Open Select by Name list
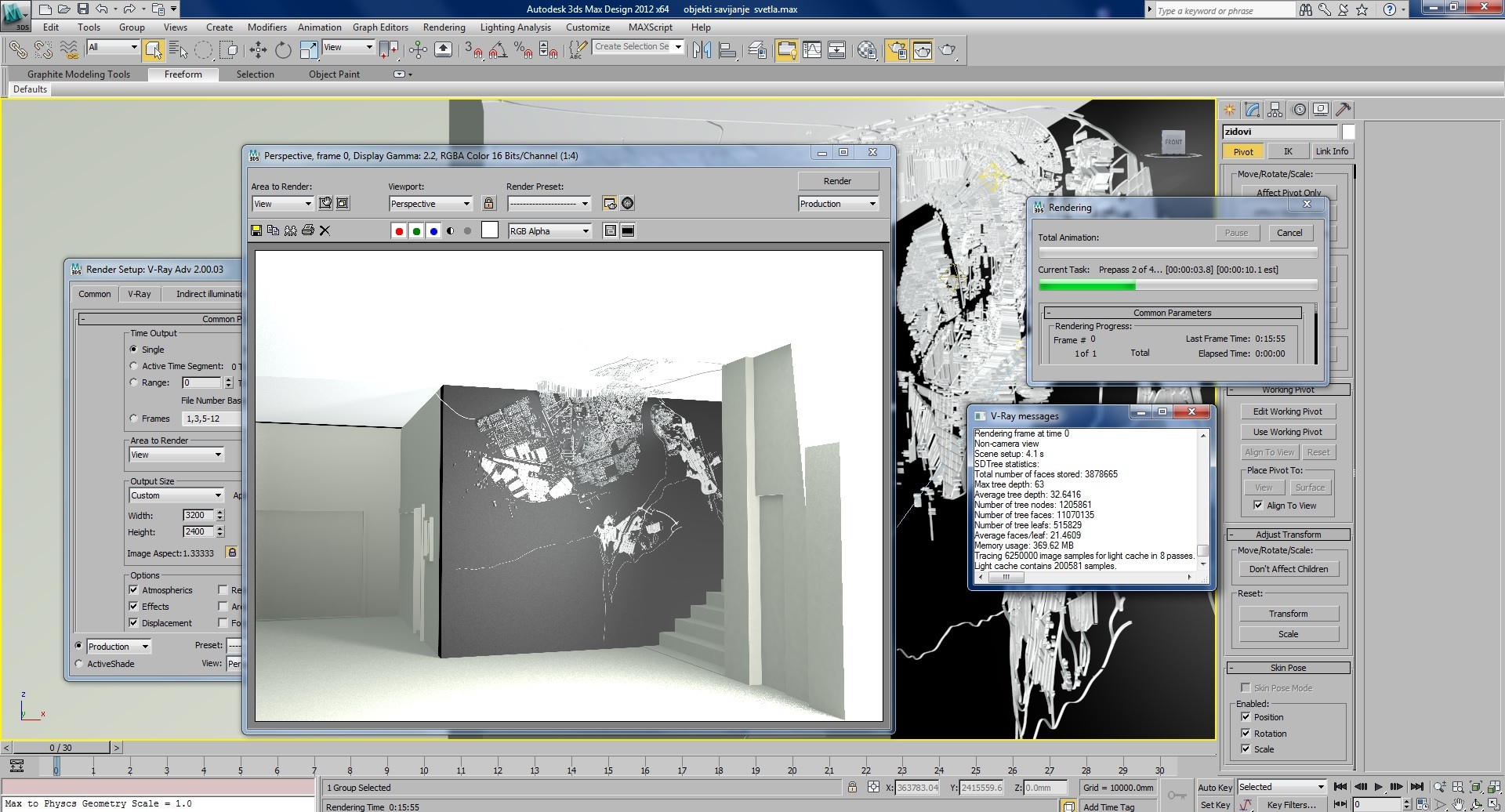 coord(179,50)
